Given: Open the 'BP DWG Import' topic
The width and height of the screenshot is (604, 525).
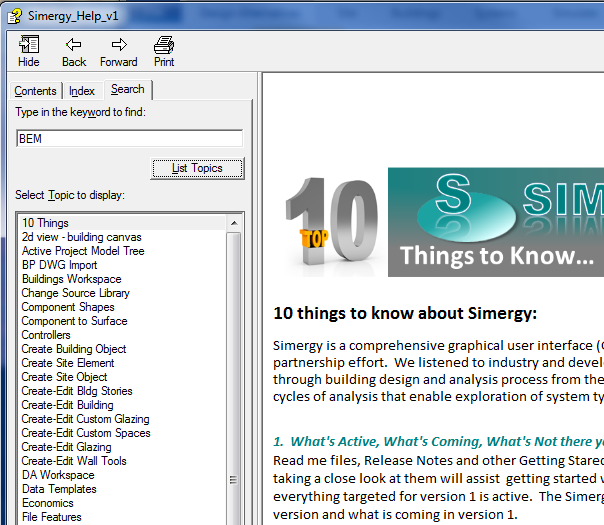Looking at the screenshot, I should 60,265.
